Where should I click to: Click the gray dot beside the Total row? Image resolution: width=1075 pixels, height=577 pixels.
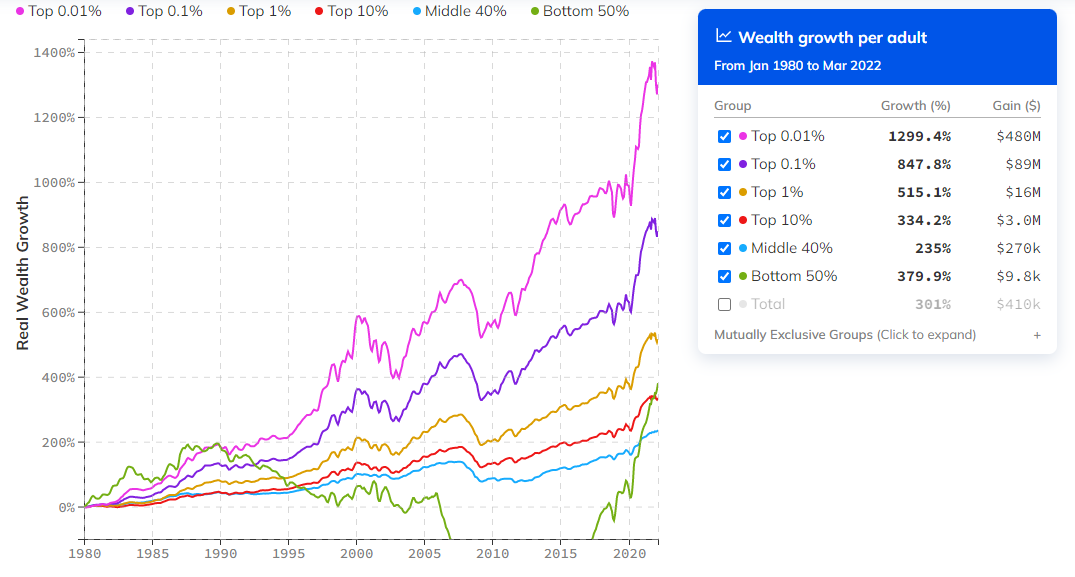pos(742,303)
